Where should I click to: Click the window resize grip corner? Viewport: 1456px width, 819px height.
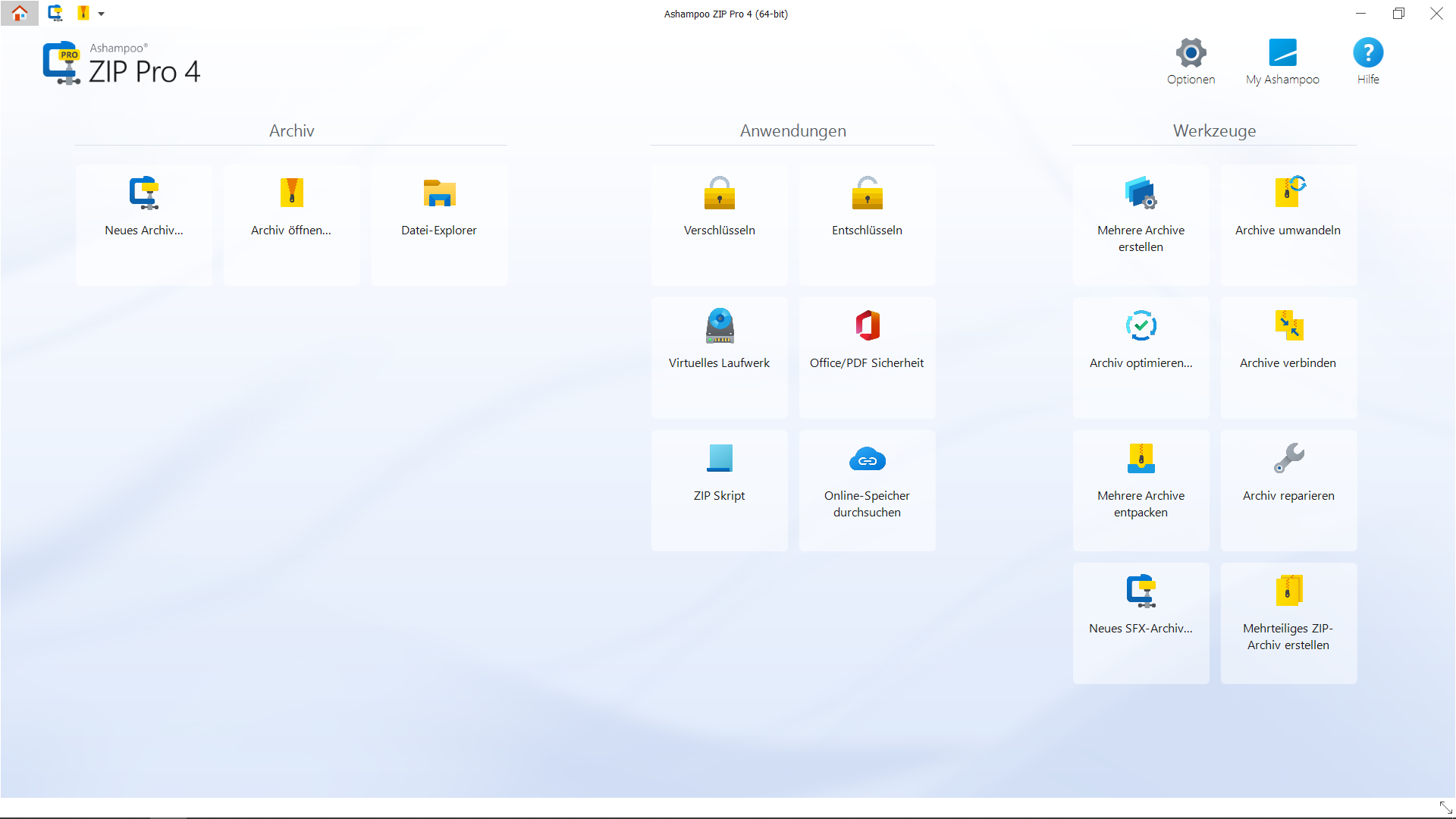1445,808
